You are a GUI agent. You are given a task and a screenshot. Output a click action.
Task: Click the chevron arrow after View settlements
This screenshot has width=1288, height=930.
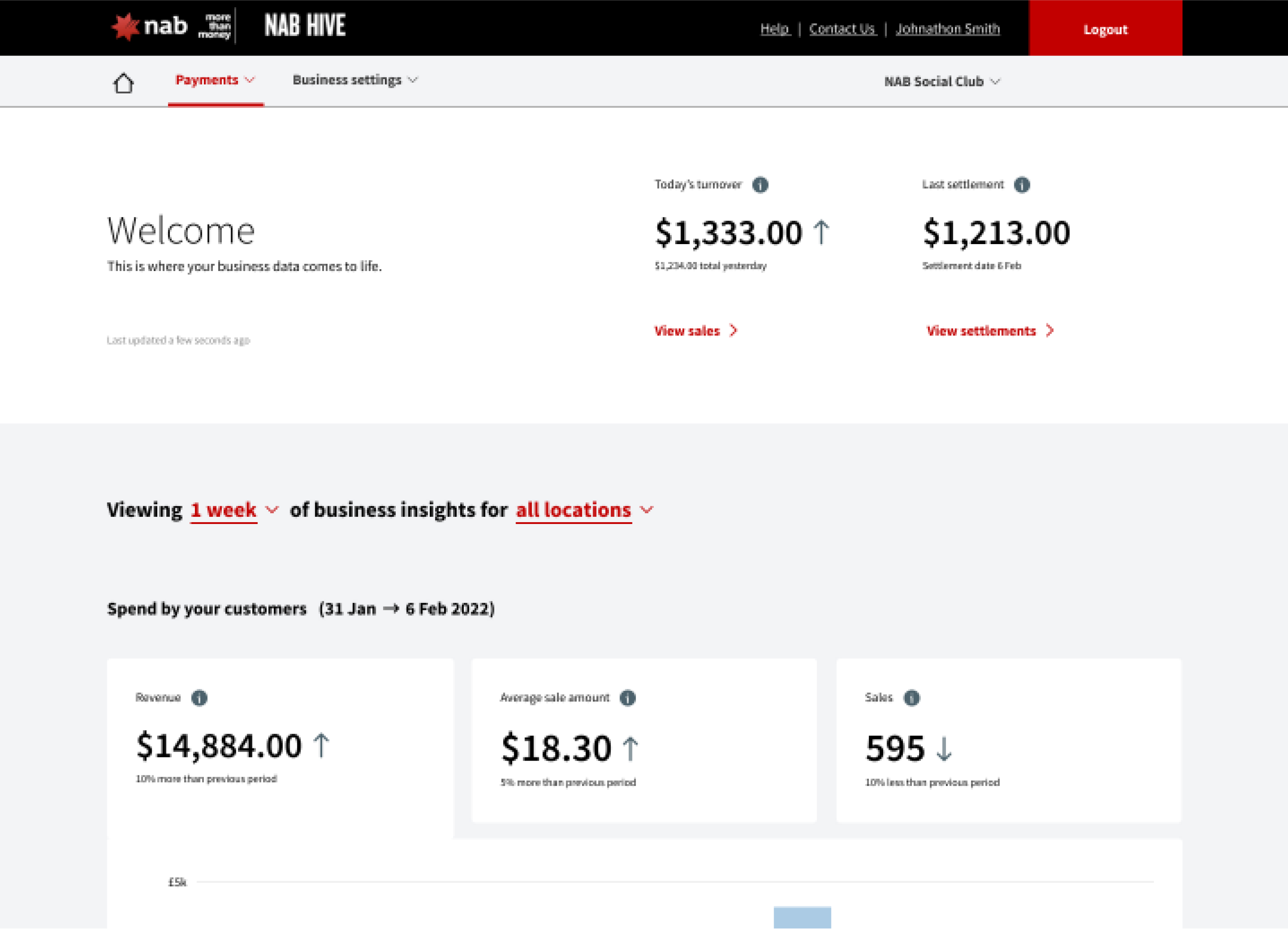coord(1050,330)
